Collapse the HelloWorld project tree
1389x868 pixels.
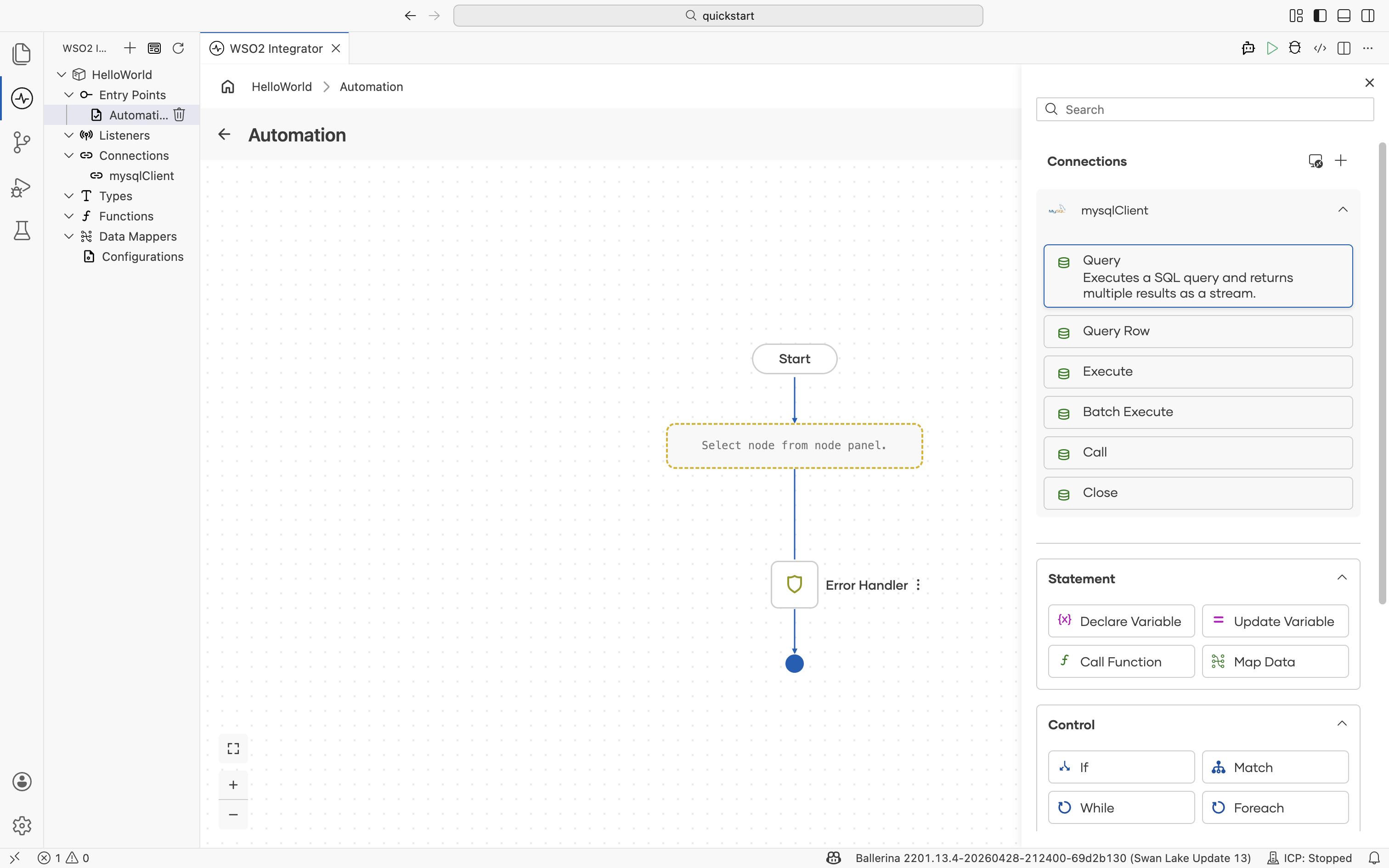coord(62,74)
